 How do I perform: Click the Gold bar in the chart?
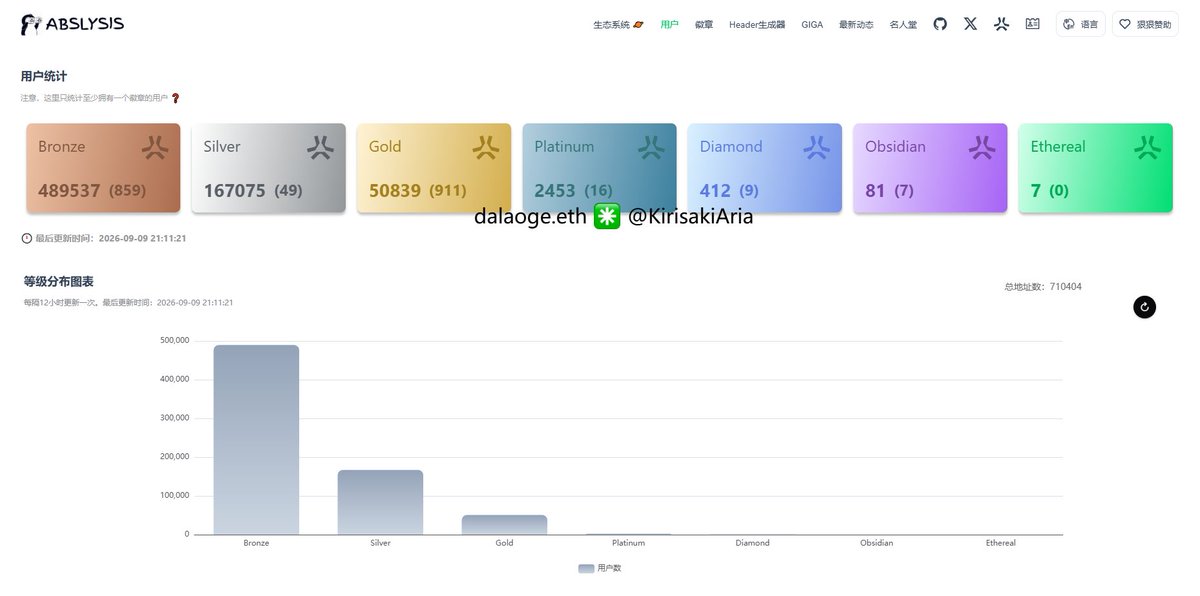point(504,525)
